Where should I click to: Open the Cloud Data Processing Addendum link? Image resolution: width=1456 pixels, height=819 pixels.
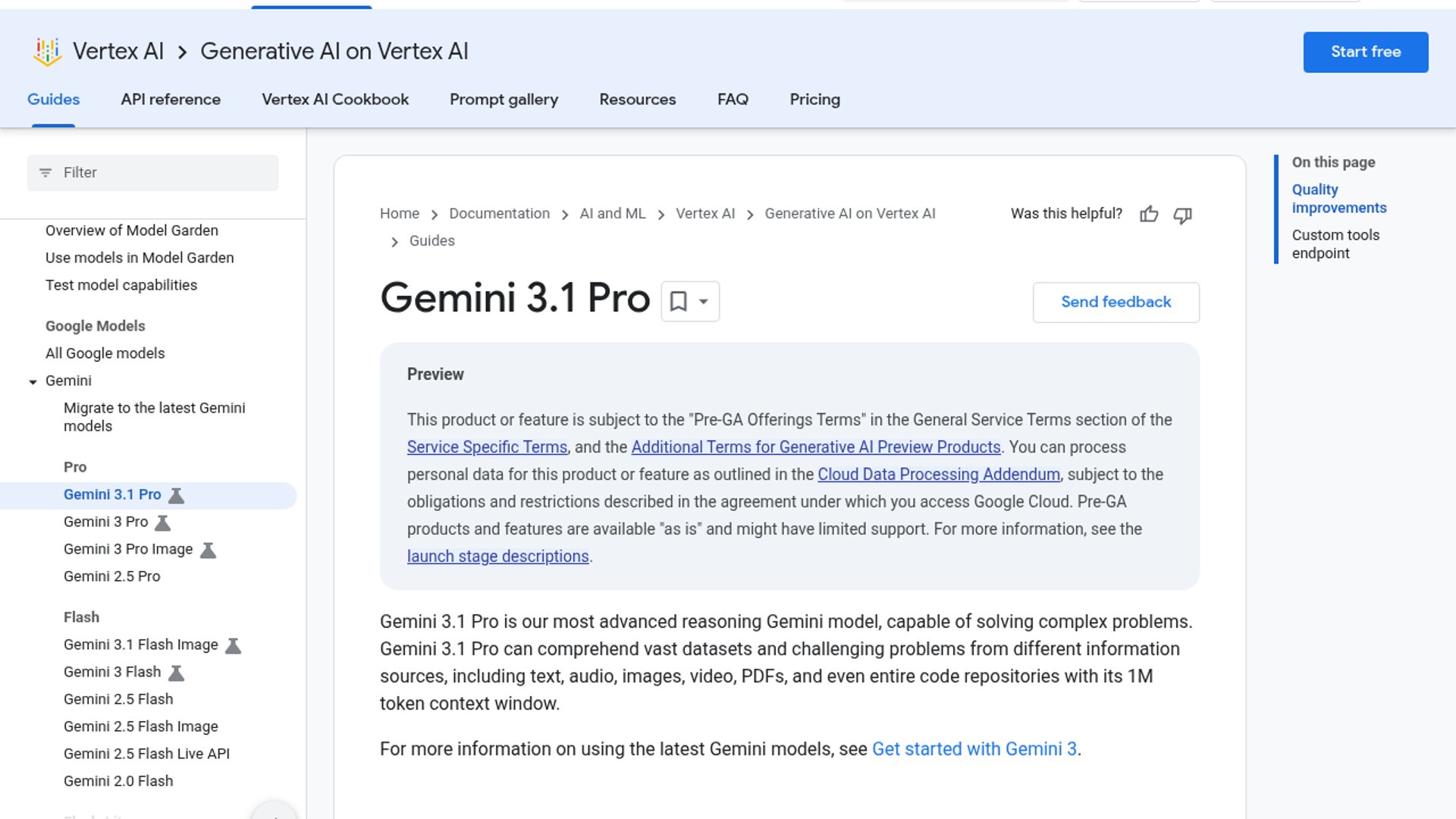coord(938,474)
